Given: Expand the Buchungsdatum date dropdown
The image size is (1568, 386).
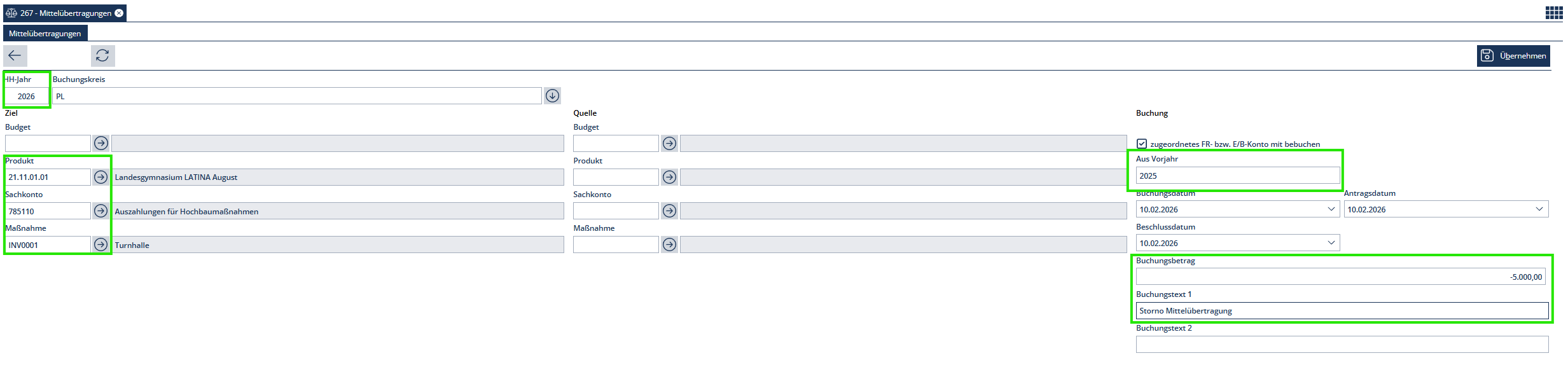Looking at the screenshot, I should point(1331,209).
